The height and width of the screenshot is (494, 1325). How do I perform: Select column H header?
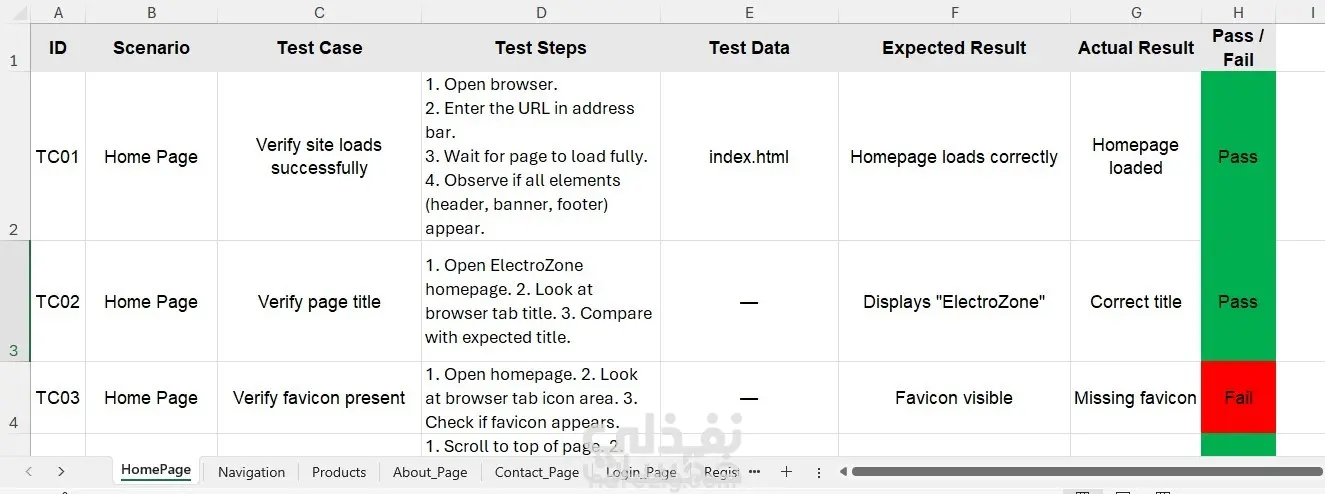click(x=1238, y=13)
